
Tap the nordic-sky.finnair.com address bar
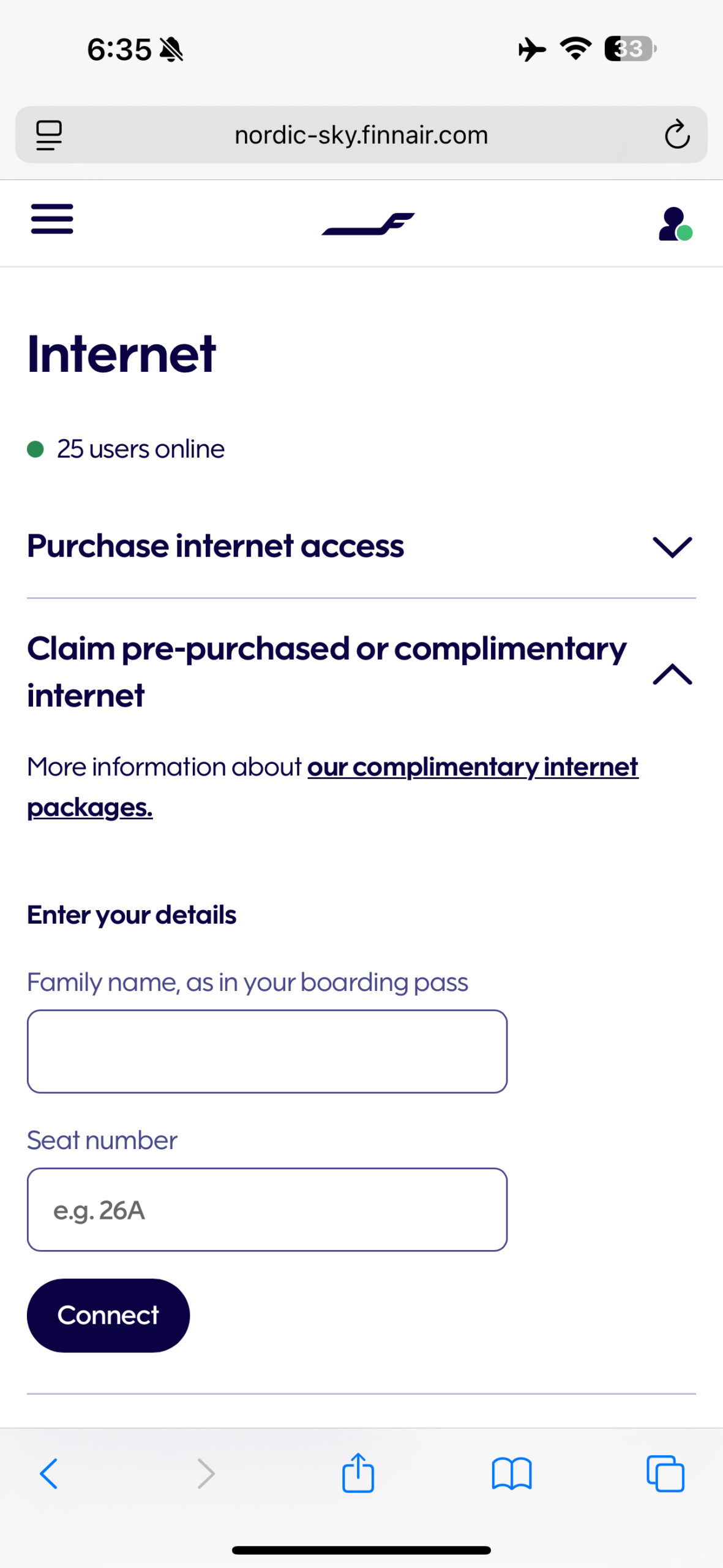[x=361, y=135]
